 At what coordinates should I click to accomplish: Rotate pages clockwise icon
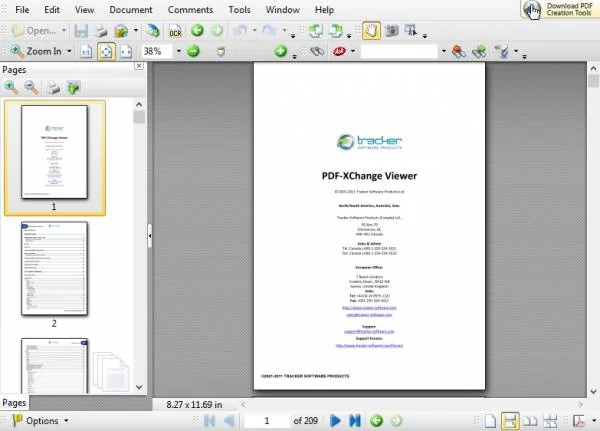point(336,31)
